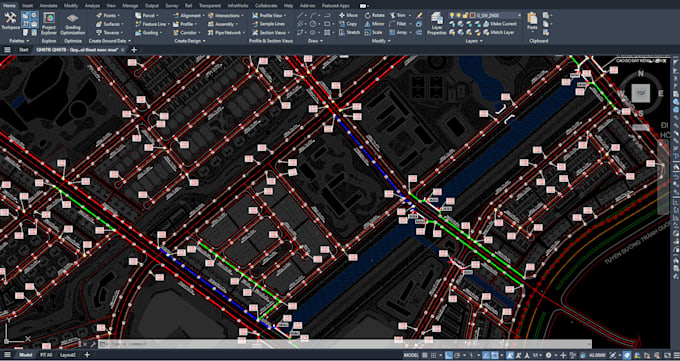Click the Sample Lines button
680x361 pixels.
pyautogui.click(x=268, y=24)
